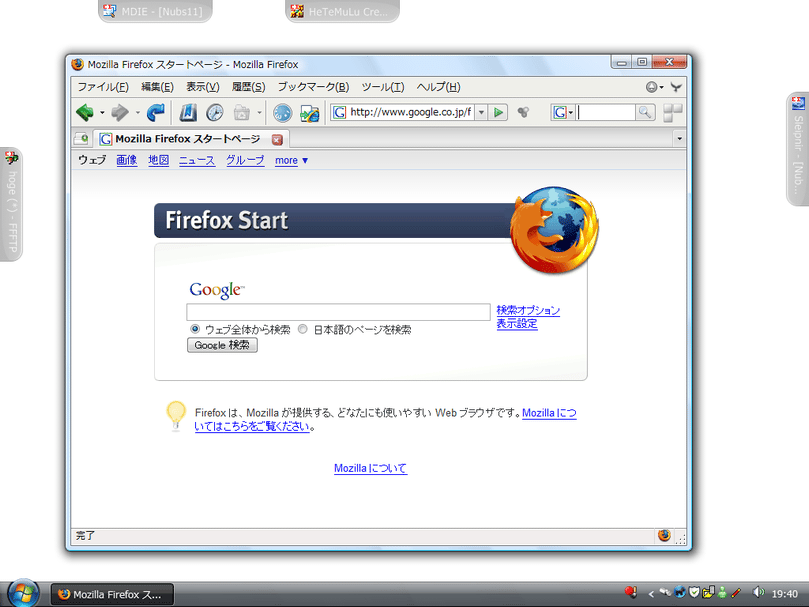Viewport: 809px width, 607px height.
Task: Click the green Go arrow button
Action: click(498, 112)
